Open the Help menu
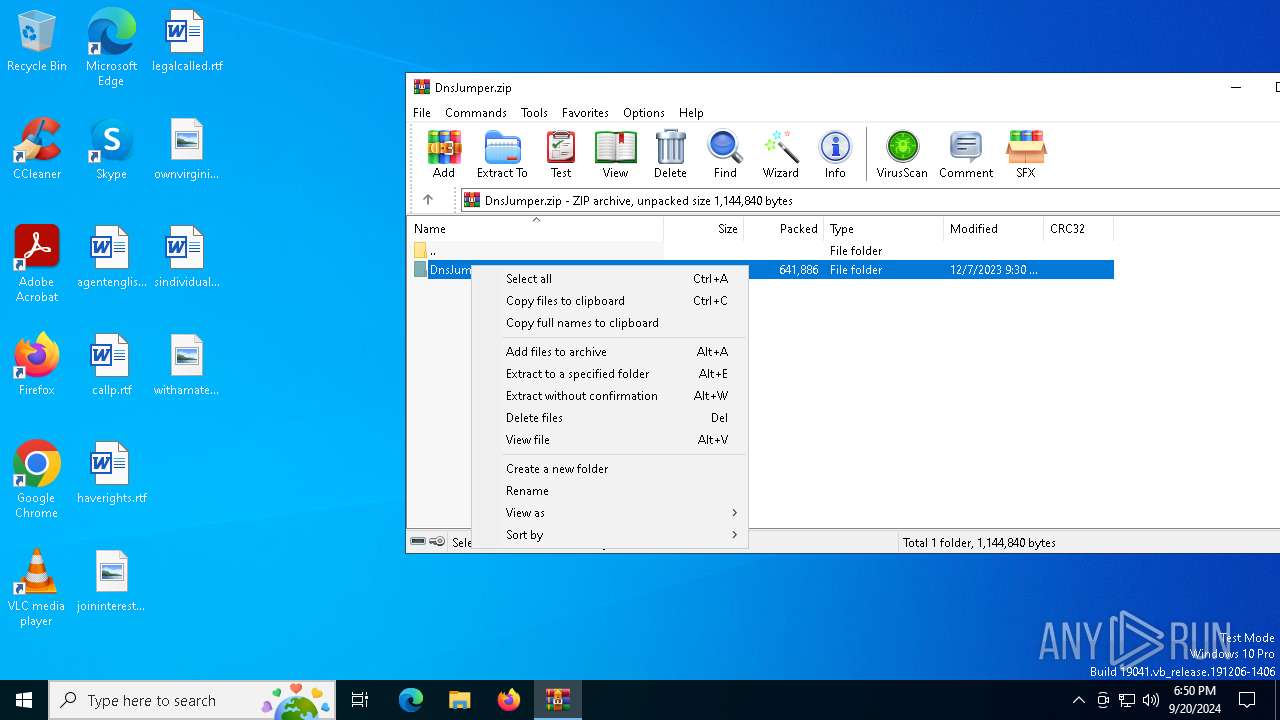 [x=691, y=113]
